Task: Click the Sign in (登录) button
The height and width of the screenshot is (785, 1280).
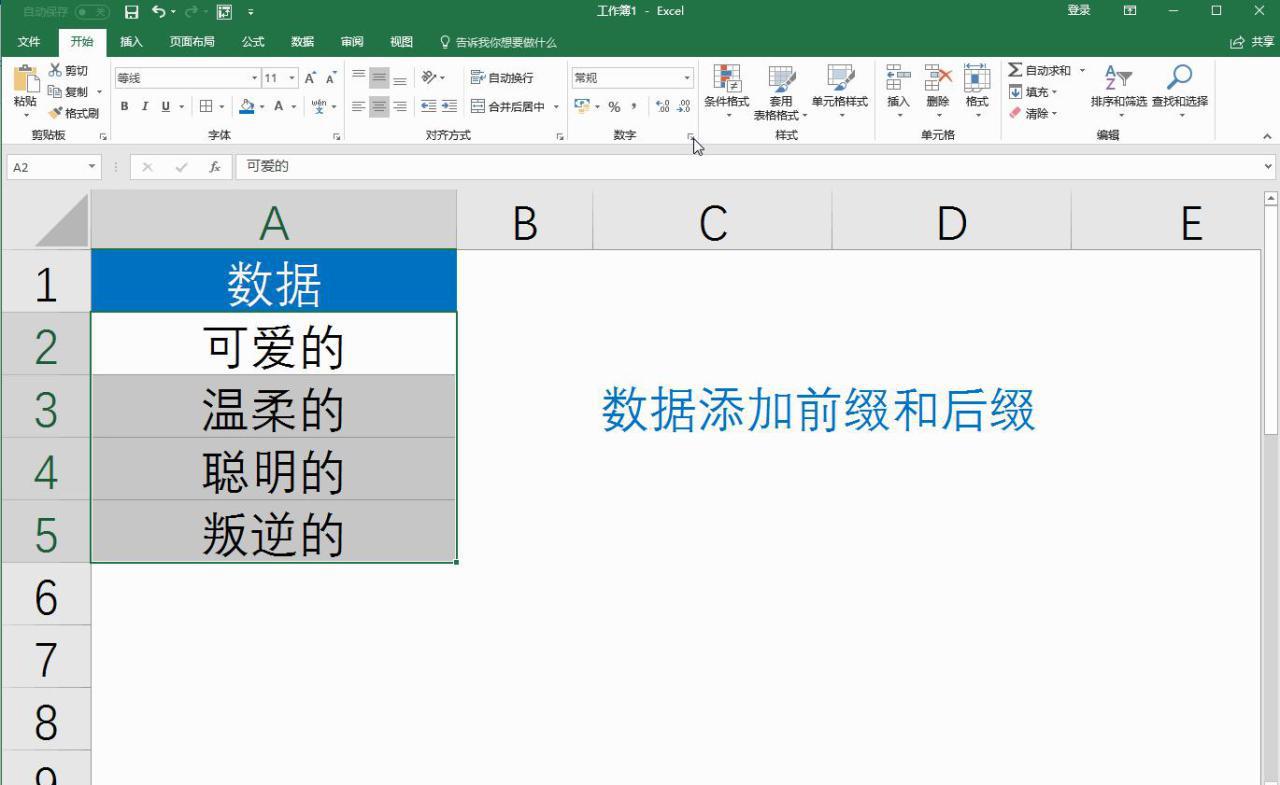Action: (x=1079, y=11)
